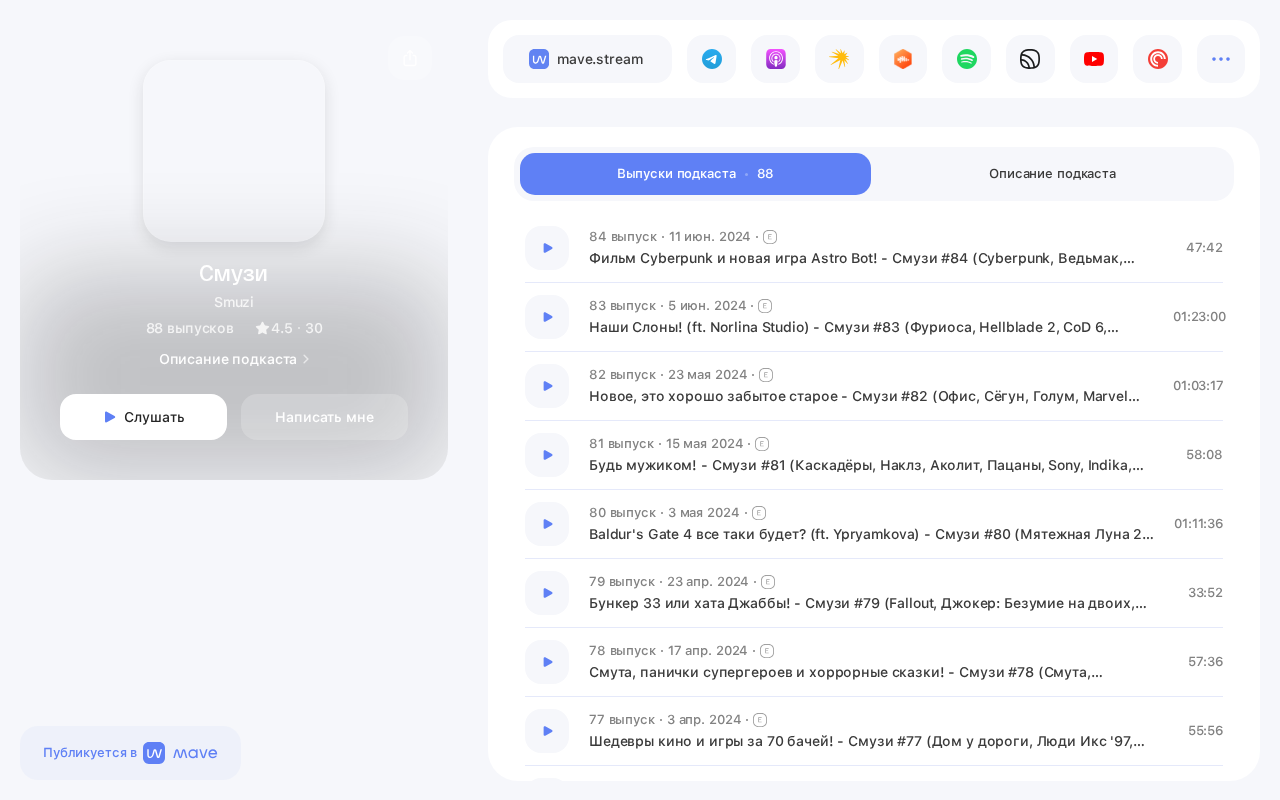Play episode 80 Baldur's Gate 4
The width and height of the screenshot is (1280, 800).
pyautogui.click(x=547, y=524)
